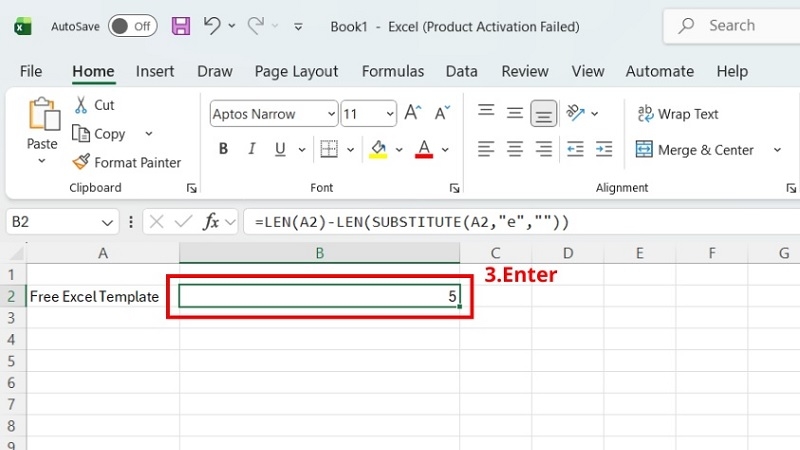Click the Undo arrow icon

tap(212, 25)
